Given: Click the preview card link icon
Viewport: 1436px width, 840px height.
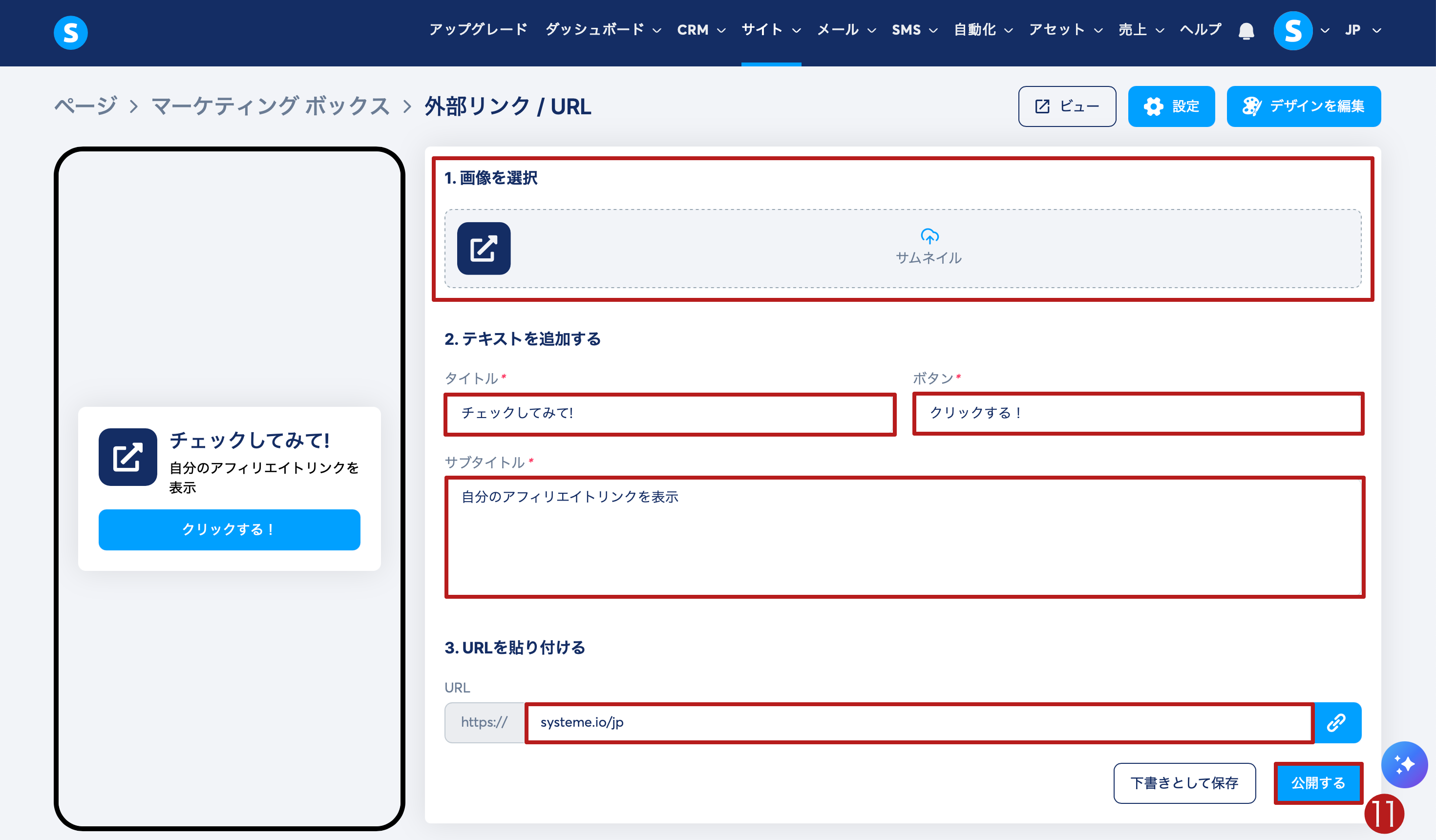Looking at the screenshot, I should [127, 457].
